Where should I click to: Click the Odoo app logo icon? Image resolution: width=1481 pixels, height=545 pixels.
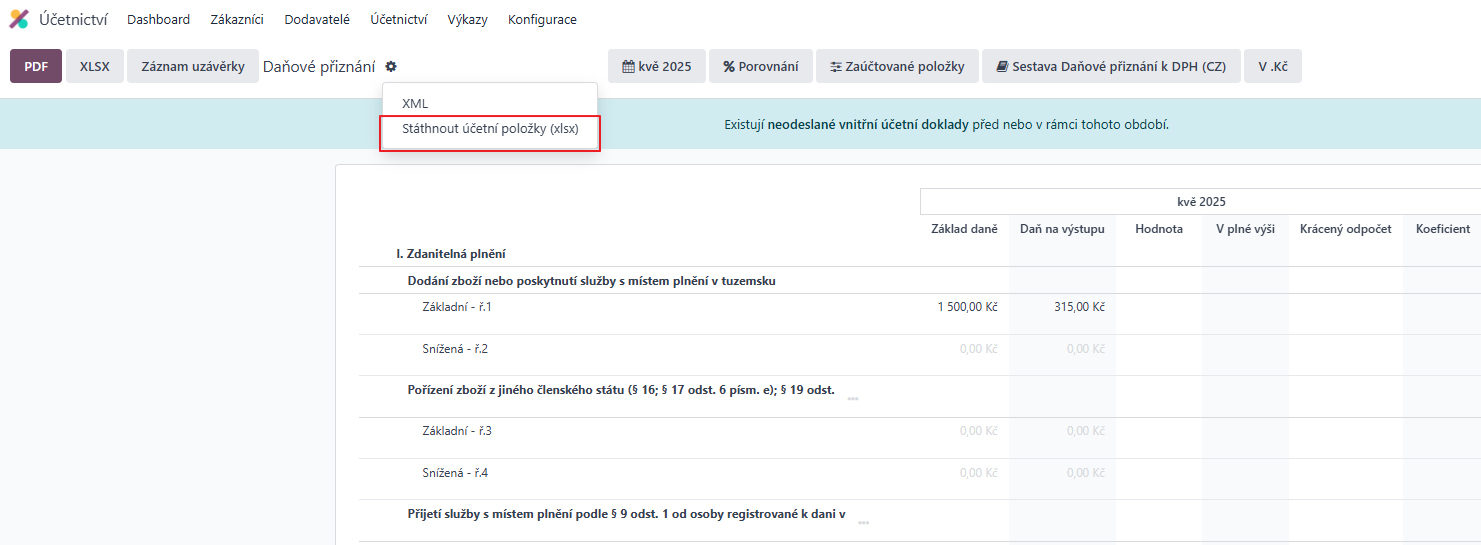point(19,19)
